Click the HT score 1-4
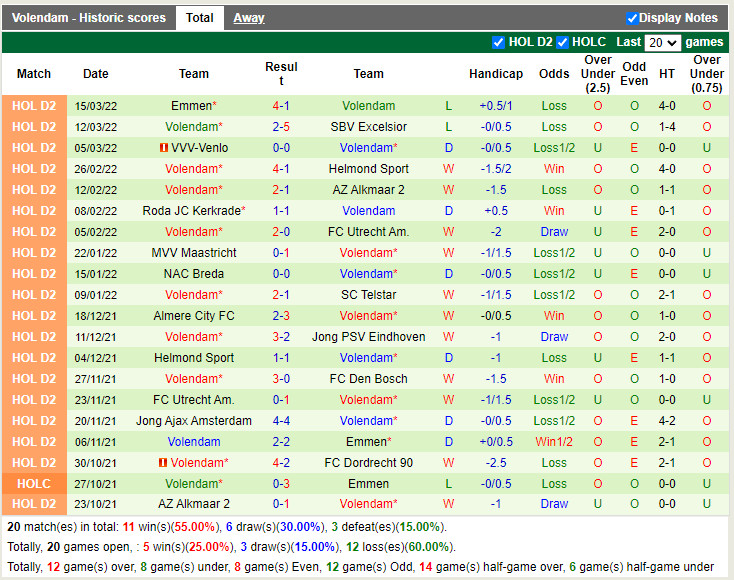Image resolution: width=734 pixels, height=580 pixels. point(667,127)
